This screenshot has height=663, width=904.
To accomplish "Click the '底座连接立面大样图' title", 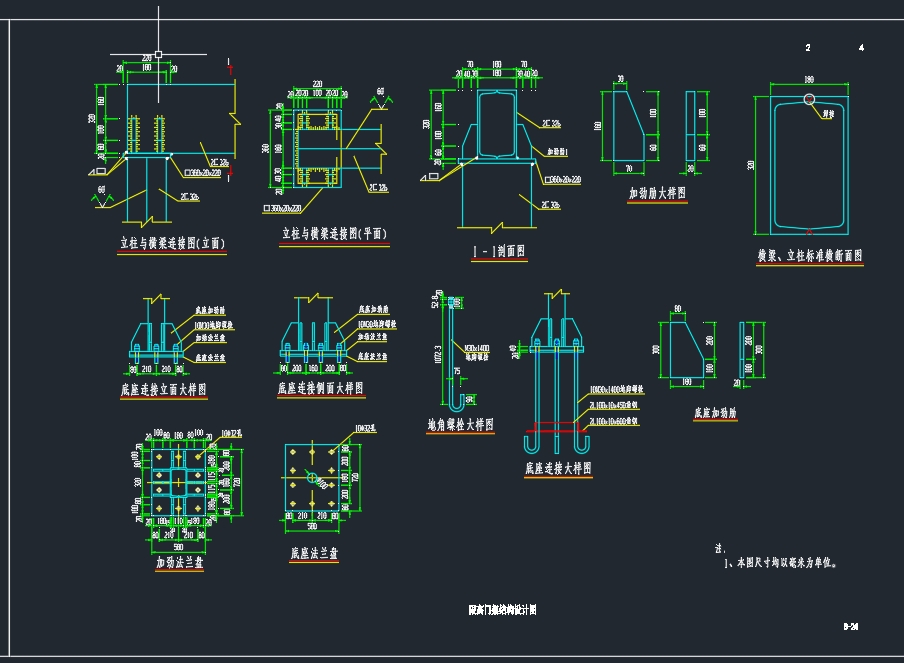I will click(164, 390).
